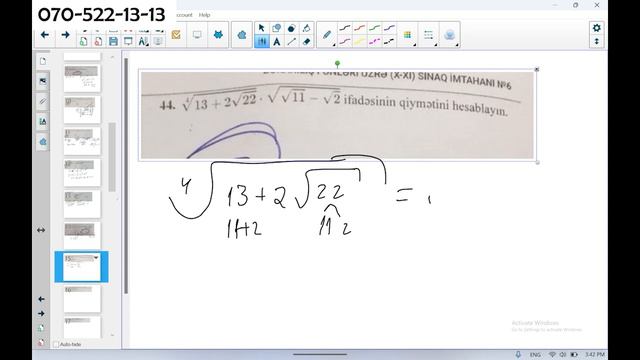Pick the purple pen style
The height and width of the screenshot is (360, 640).
point(389,28)
